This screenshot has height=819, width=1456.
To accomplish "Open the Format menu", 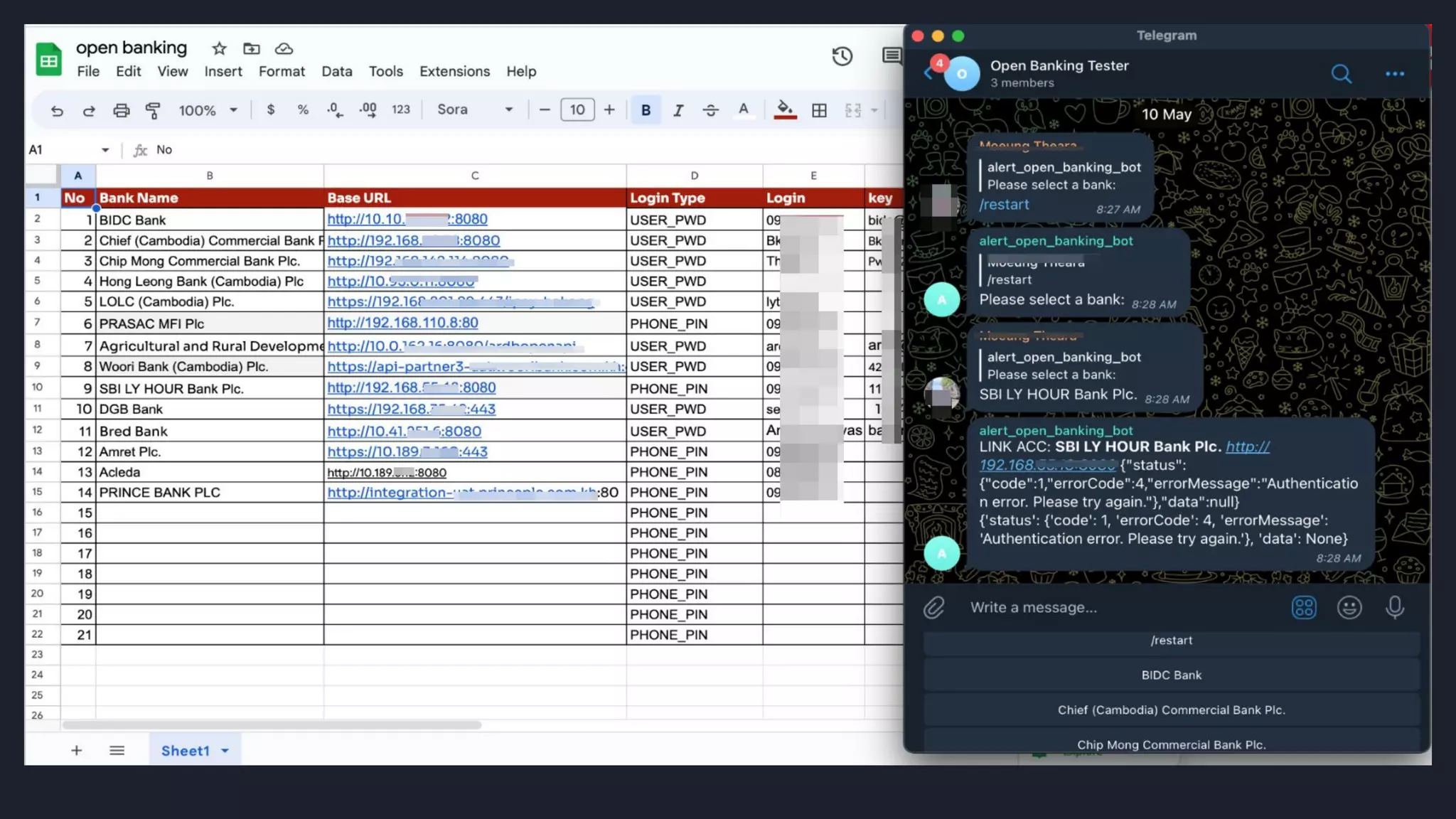I will click(282, 71).
